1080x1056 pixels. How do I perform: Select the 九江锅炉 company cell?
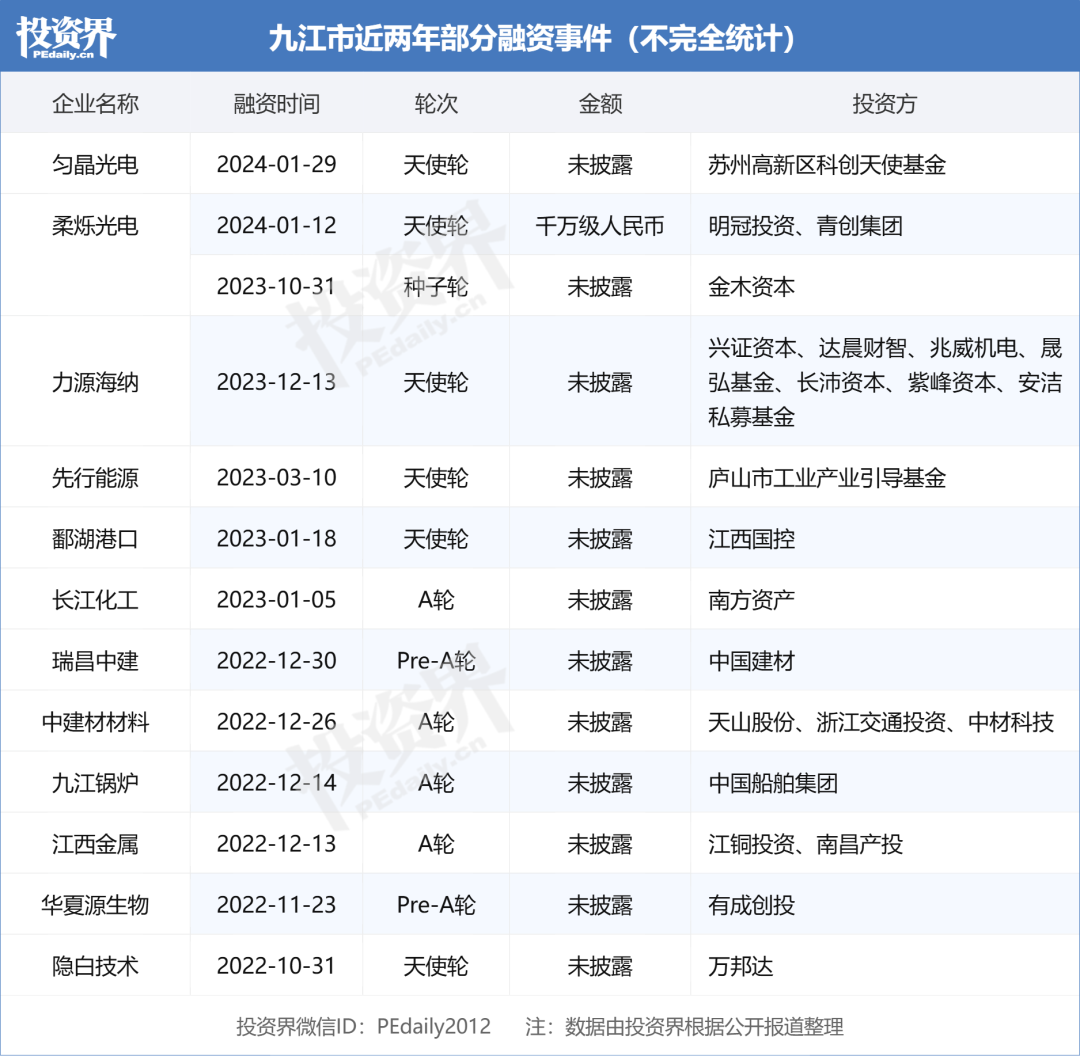pyautogui.click(x=95, y=783)
